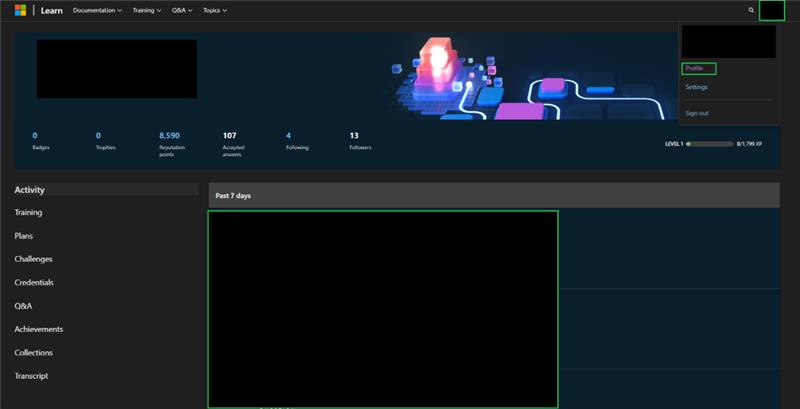Click the 0/1,799 XP text
The height and width of the screenshot is (409, 800).
tap(749, 144)
